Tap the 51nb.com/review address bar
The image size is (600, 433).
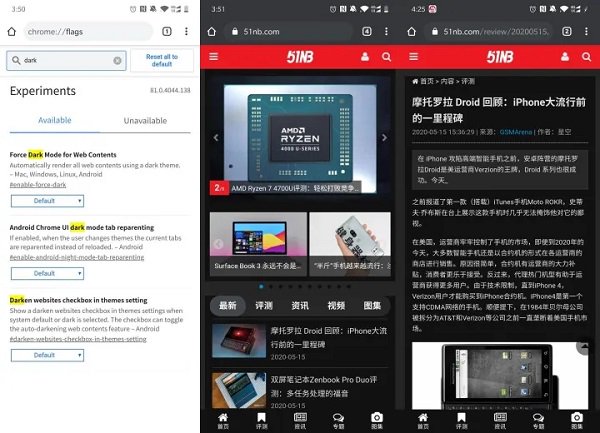tap(488, 31)
